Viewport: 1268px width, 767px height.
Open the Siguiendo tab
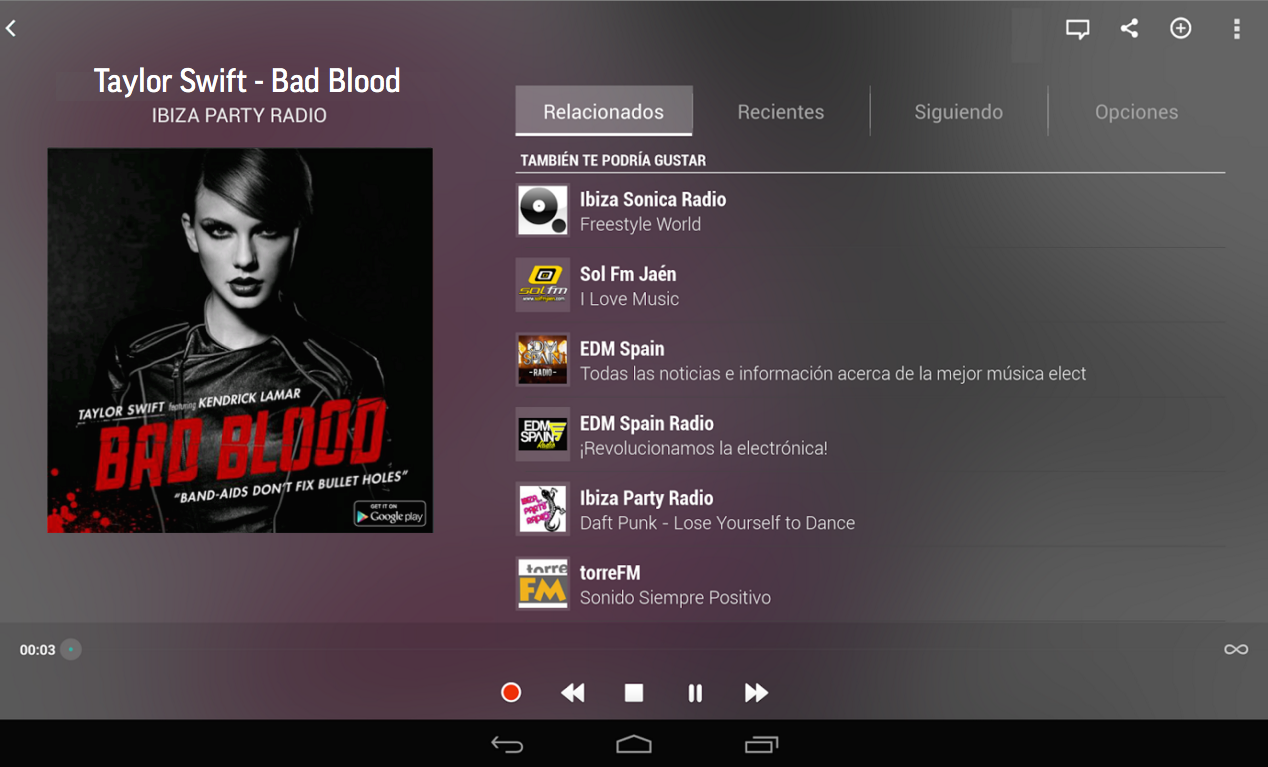coord(959,111)
